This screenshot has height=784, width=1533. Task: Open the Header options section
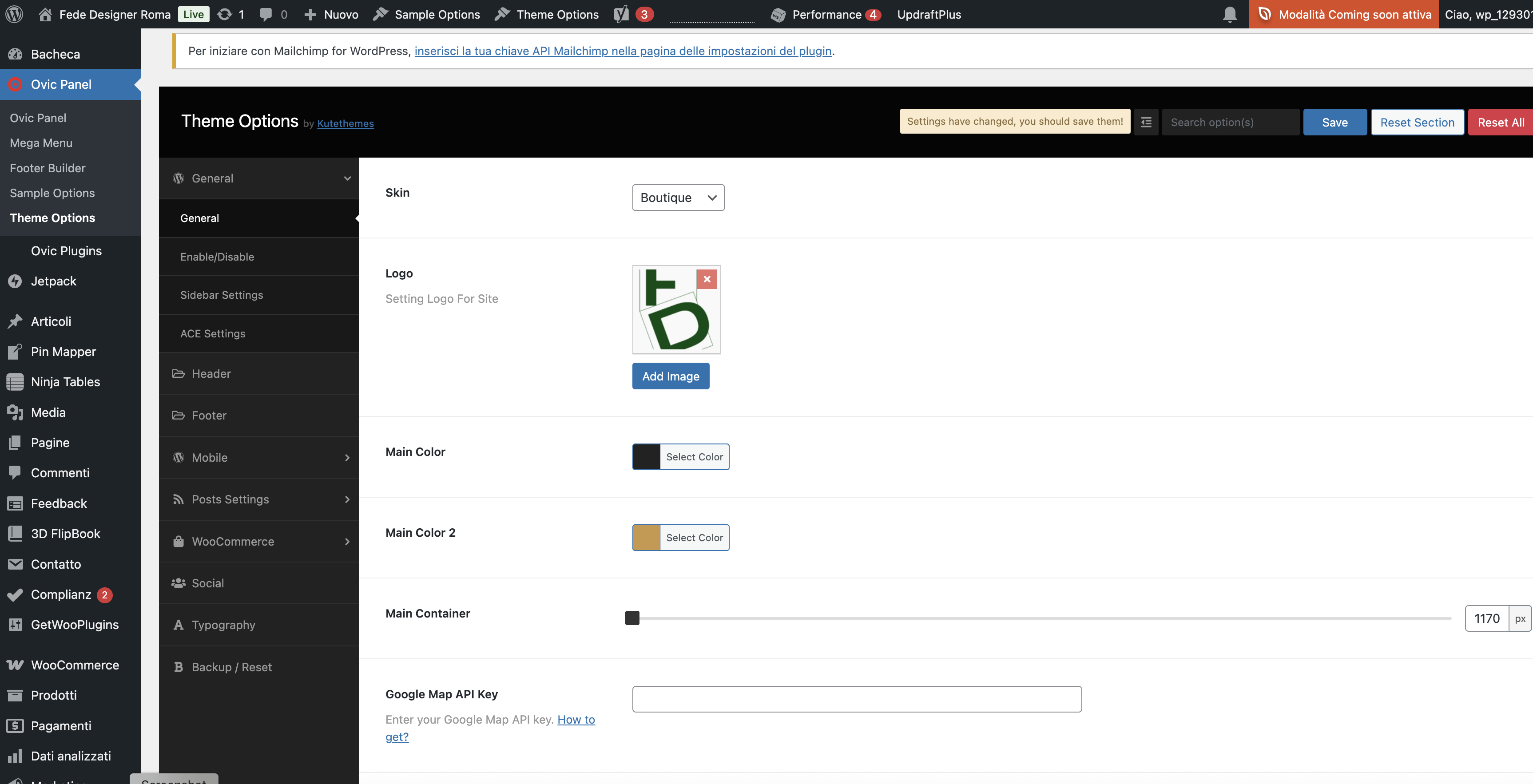pyautogui.click(x=259, y=373)
